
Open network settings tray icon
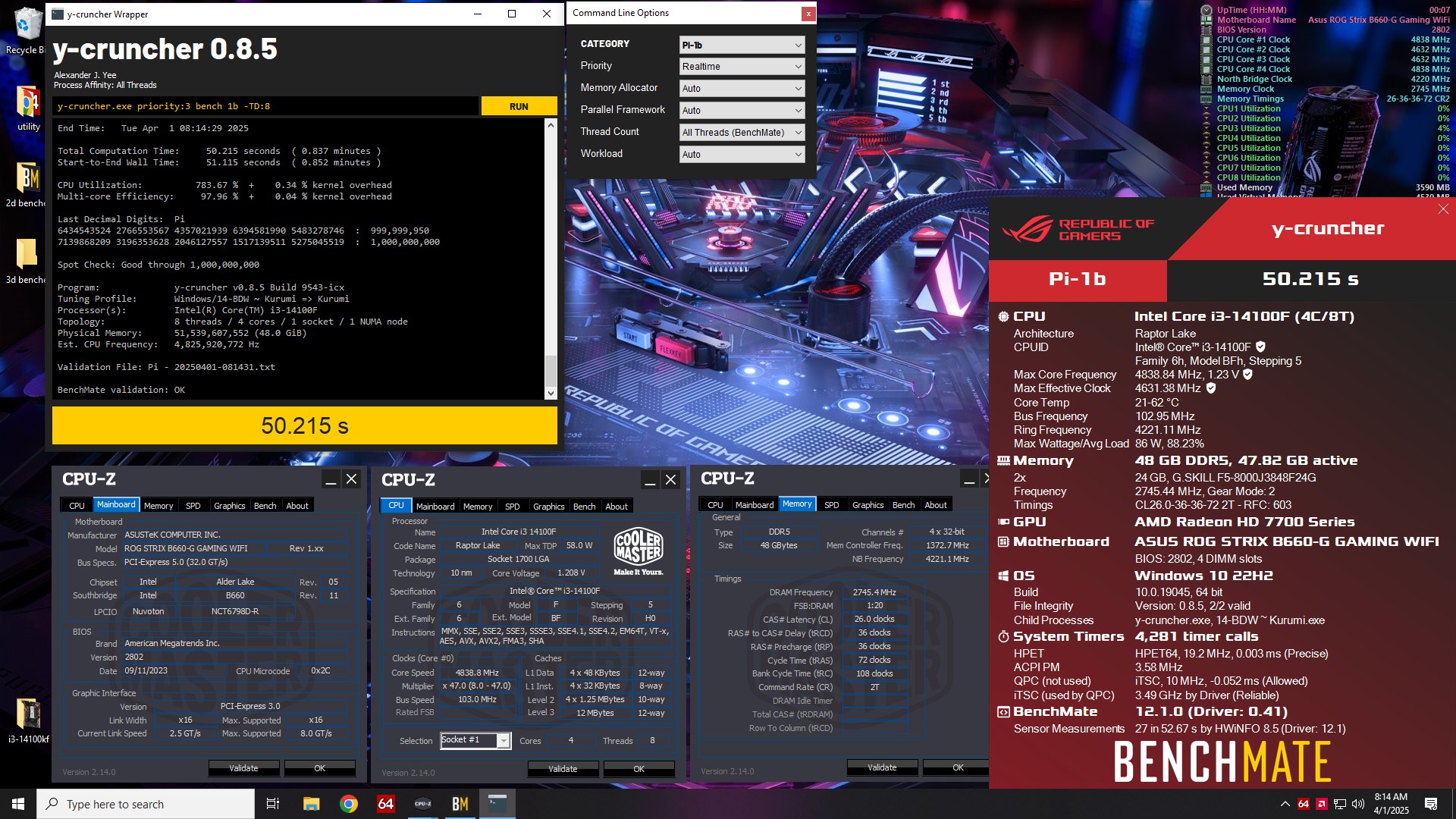[x=1340, y=804]
